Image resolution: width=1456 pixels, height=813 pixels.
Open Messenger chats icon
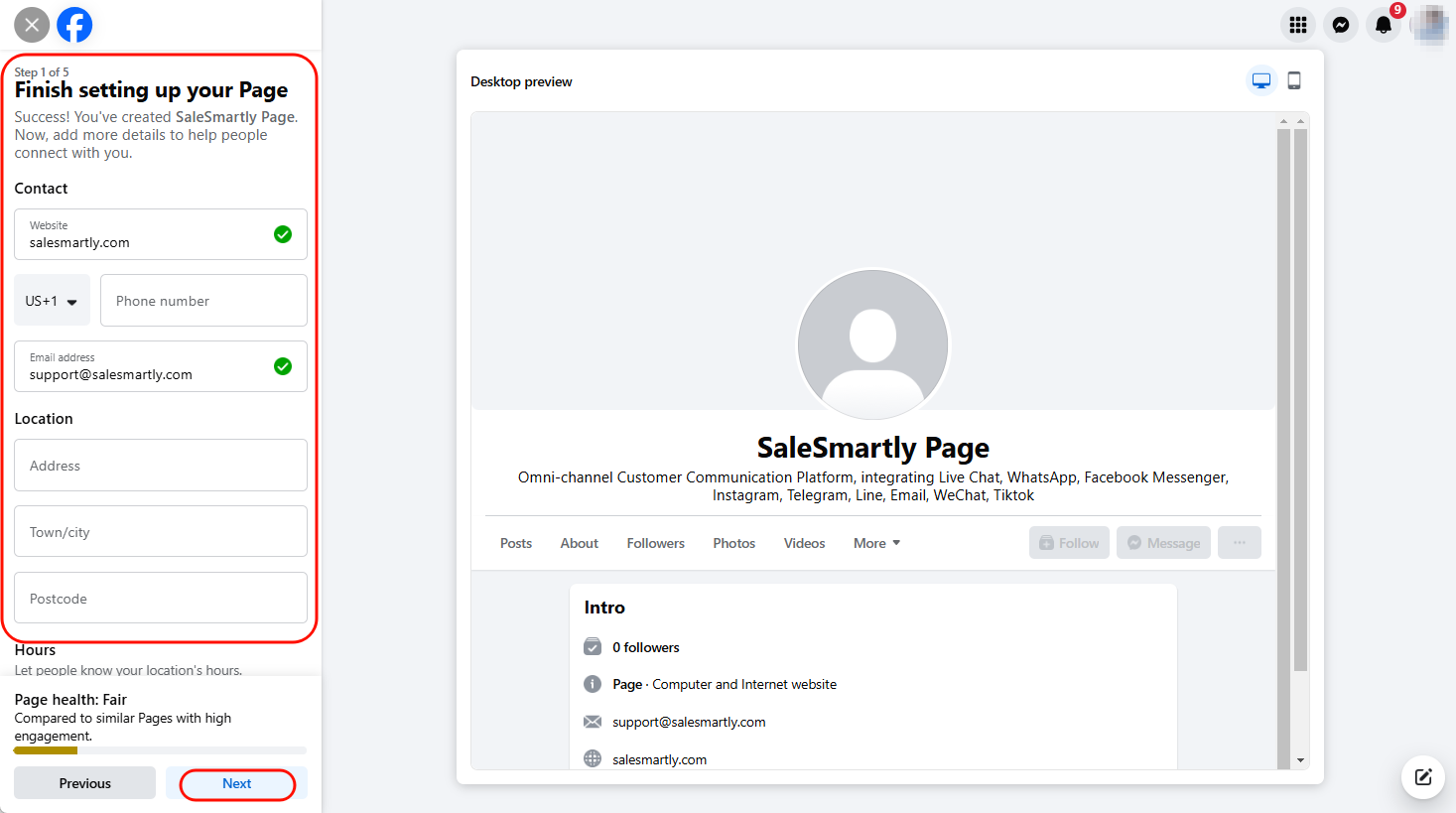point(1341,25)
